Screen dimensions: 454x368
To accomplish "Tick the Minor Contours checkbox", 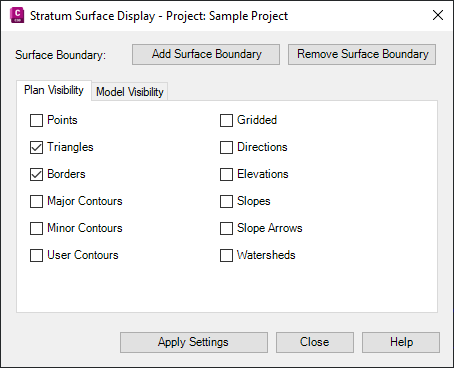I will tap(36, 228).
